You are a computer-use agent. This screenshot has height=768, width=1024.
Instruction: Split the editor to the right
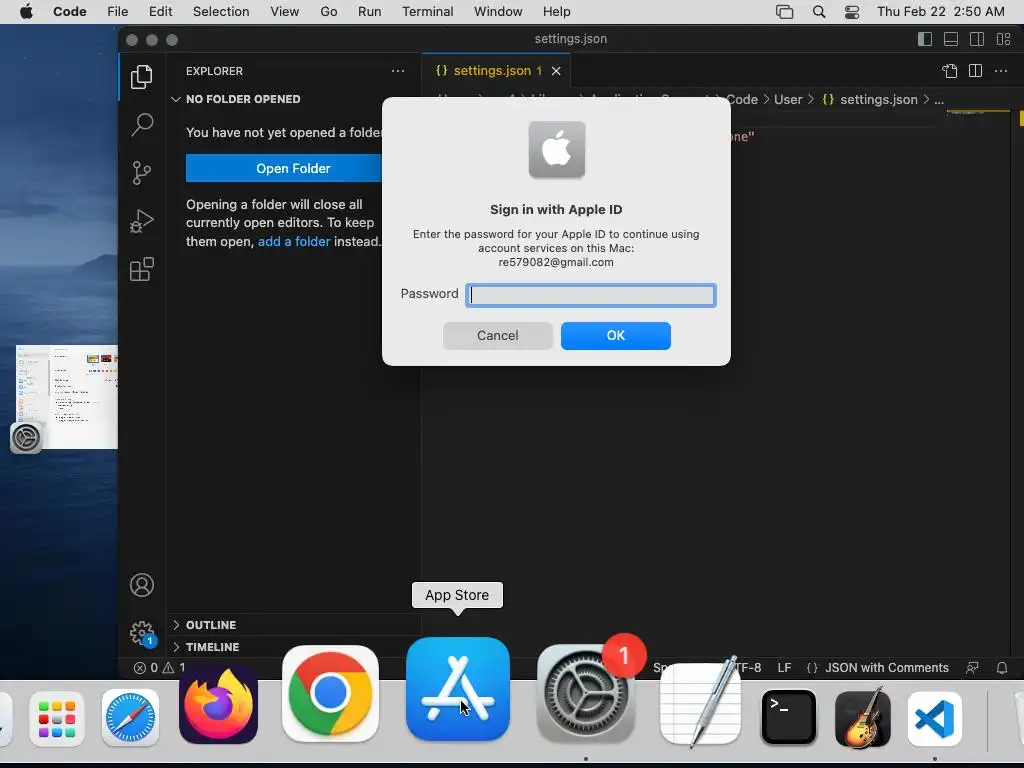click(x=975, y=71)
